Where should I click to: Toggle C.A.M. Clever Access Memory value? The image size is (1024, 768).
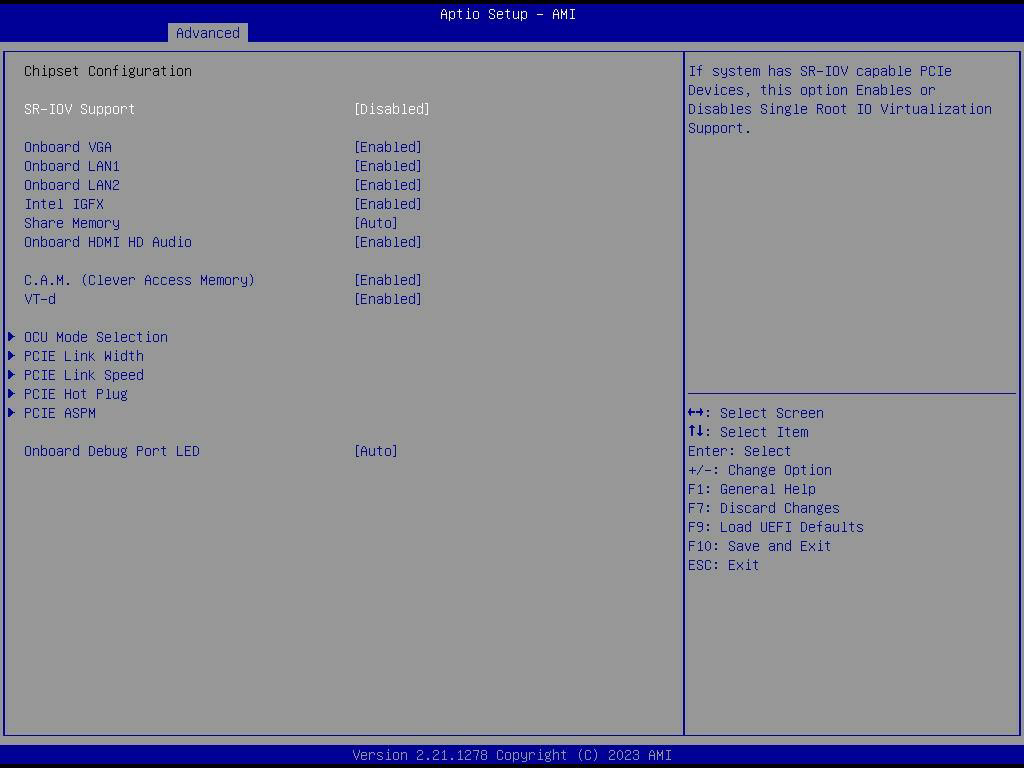tap(387, 280)
